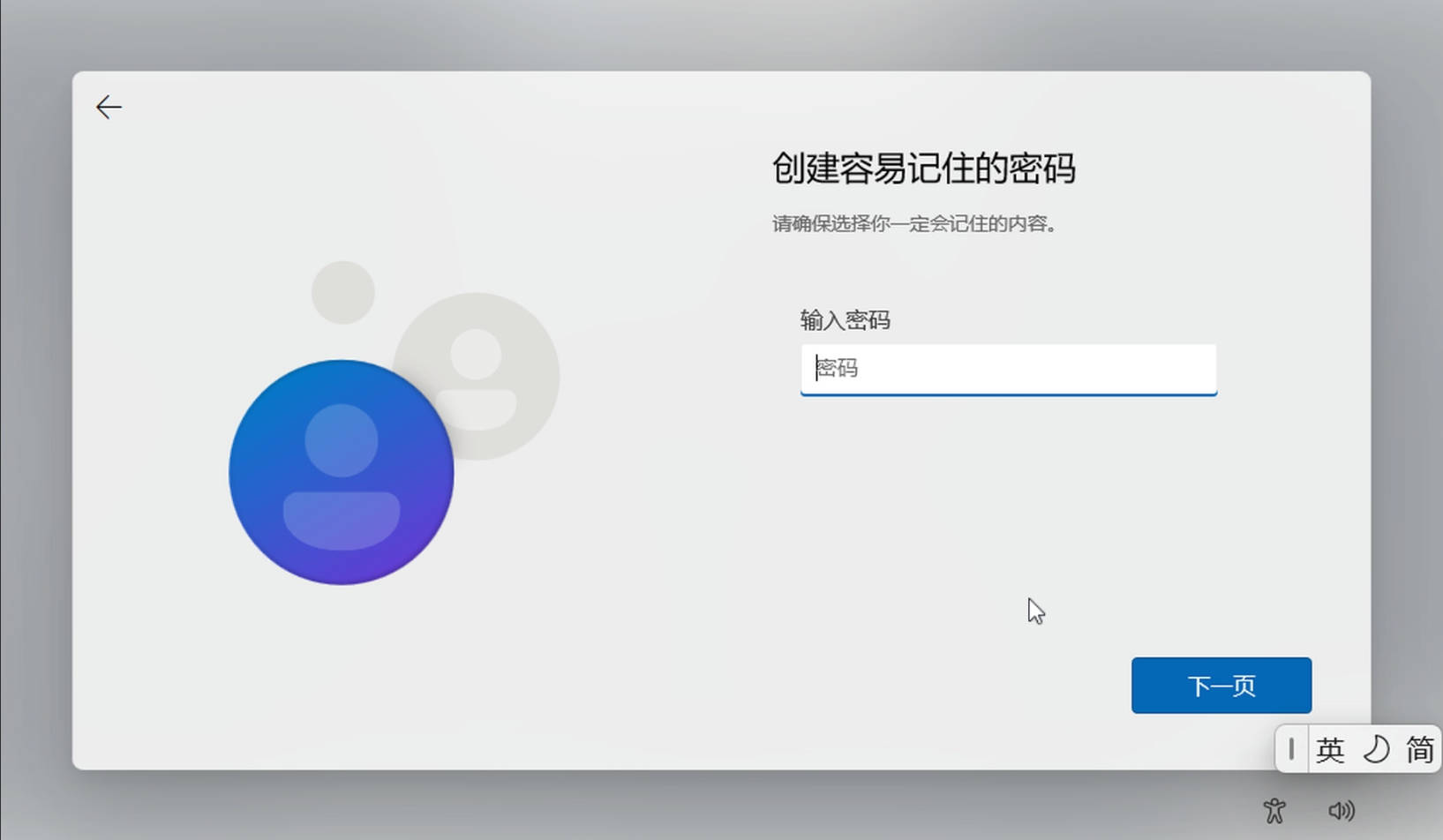Image resolution: width=1443 pixels, height=840 pixels.
Task: Click the blue underline of password box
Action: [1008, 394]
